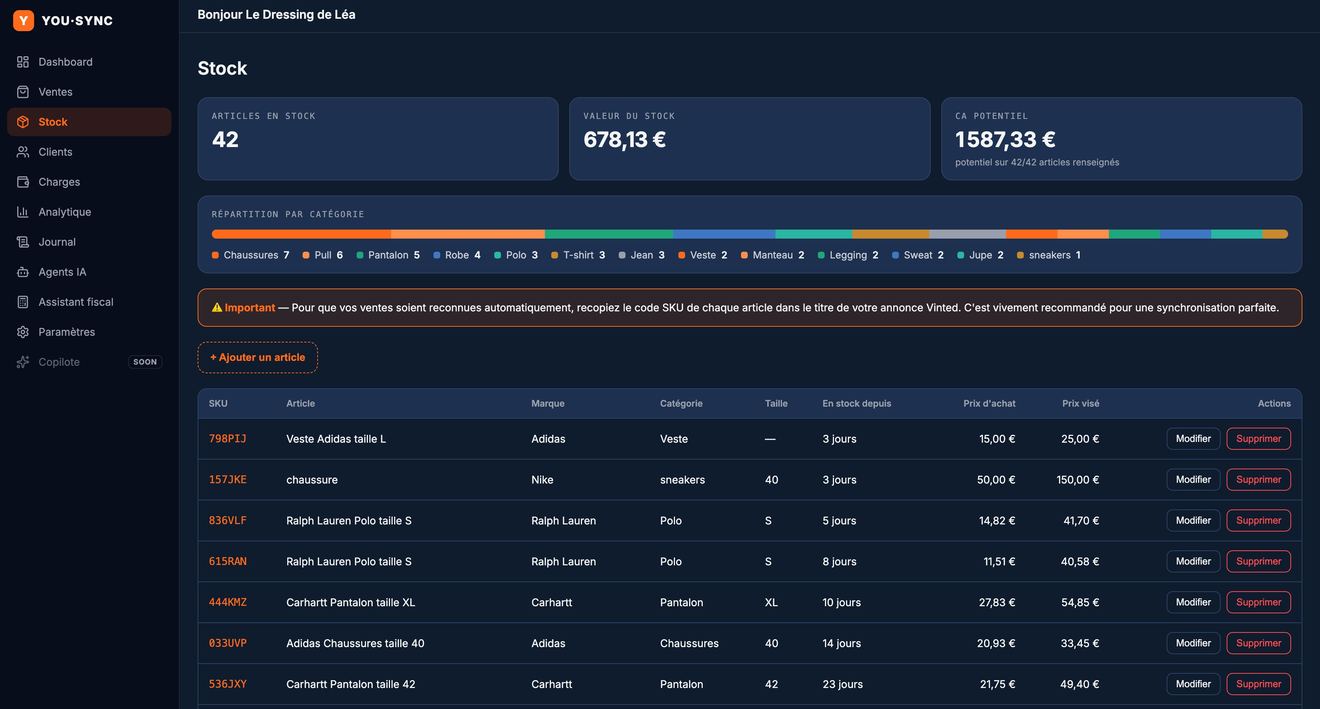Delete the Nike chaussure article
This screenshot has width=1320, height=709.
1258,480
